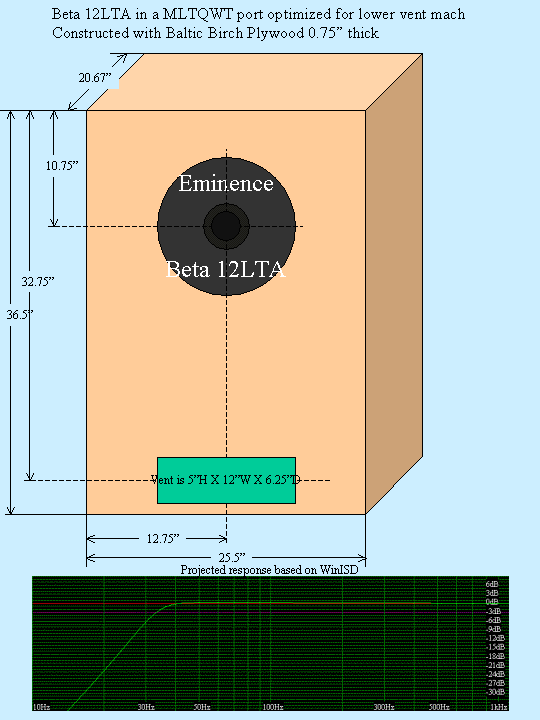Select the 25.5" overall width label

232,557
